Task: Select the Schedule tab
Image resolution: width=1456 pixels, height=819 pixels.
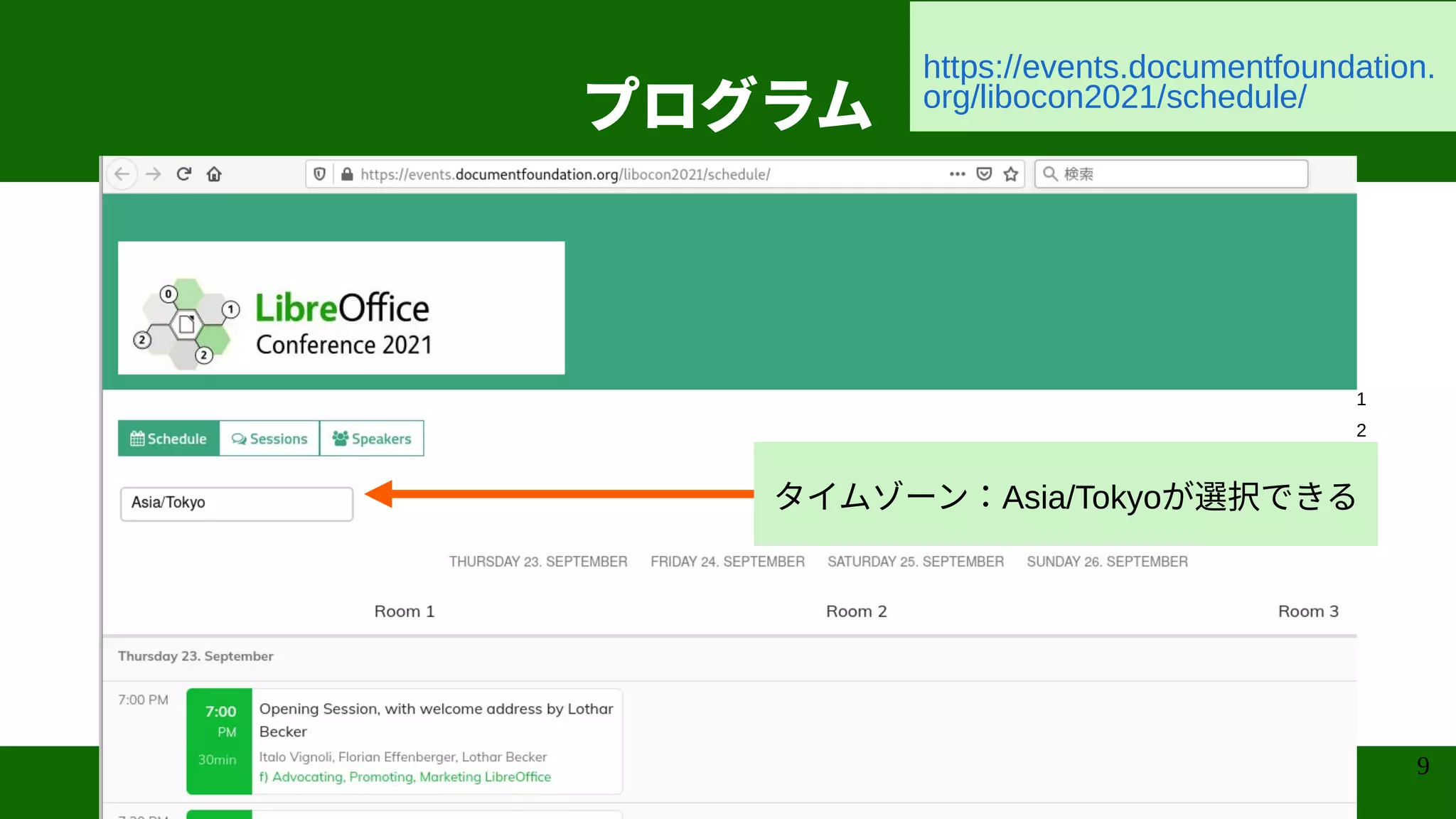Action: 168,439
